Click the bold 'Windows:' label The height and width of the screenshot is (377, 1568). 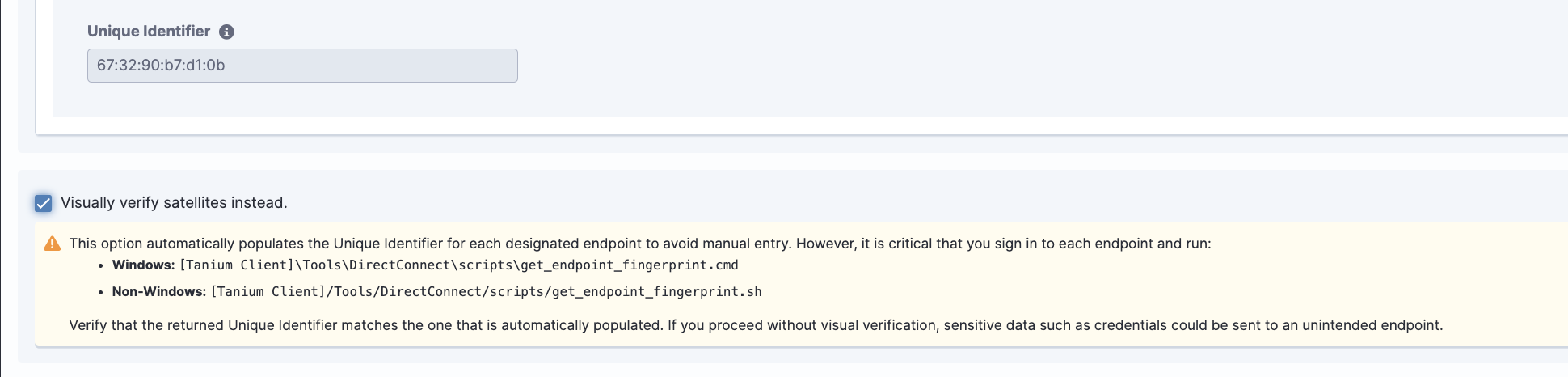tap(143, 265)
